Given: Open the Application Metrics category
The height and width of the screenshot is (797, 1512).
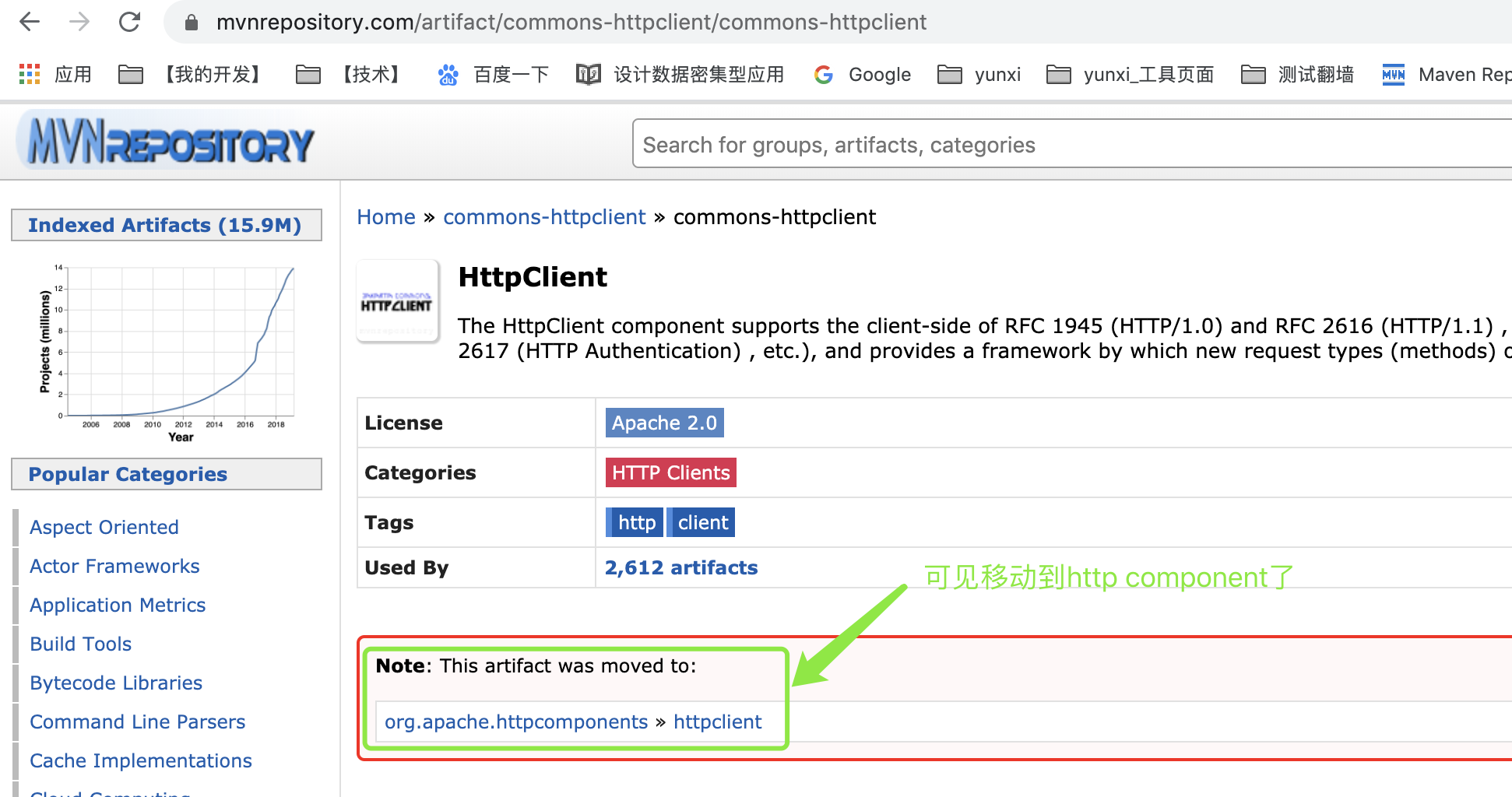Looking at the screenshot, I should tap(118, 605).
